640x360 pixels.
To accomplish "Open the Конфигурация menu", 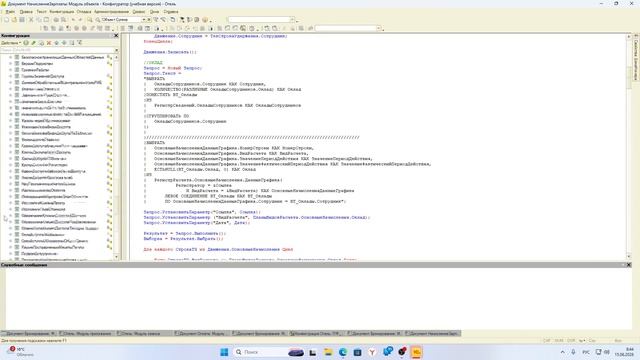I will 62,12.
